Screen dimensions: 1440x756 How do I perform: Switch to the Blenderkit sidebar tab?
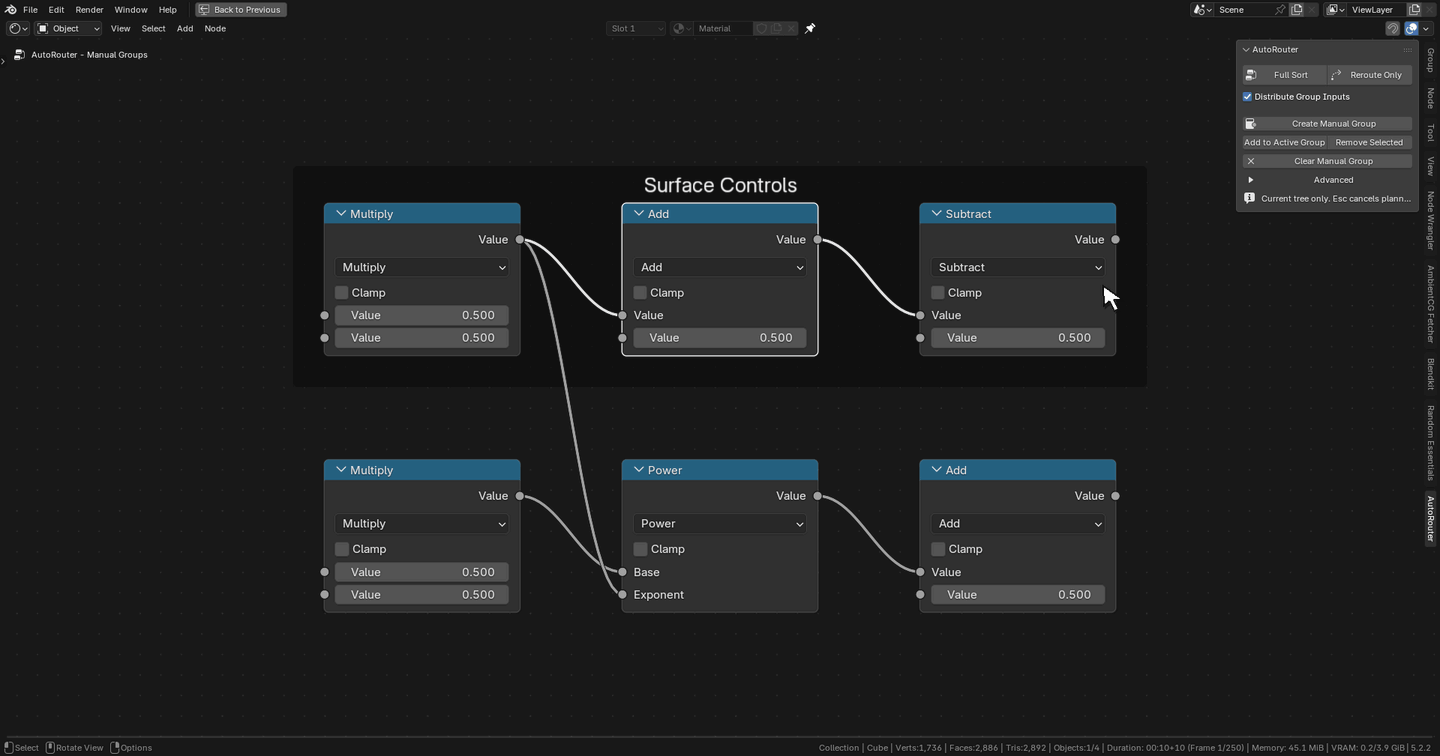pos(1430,374)
